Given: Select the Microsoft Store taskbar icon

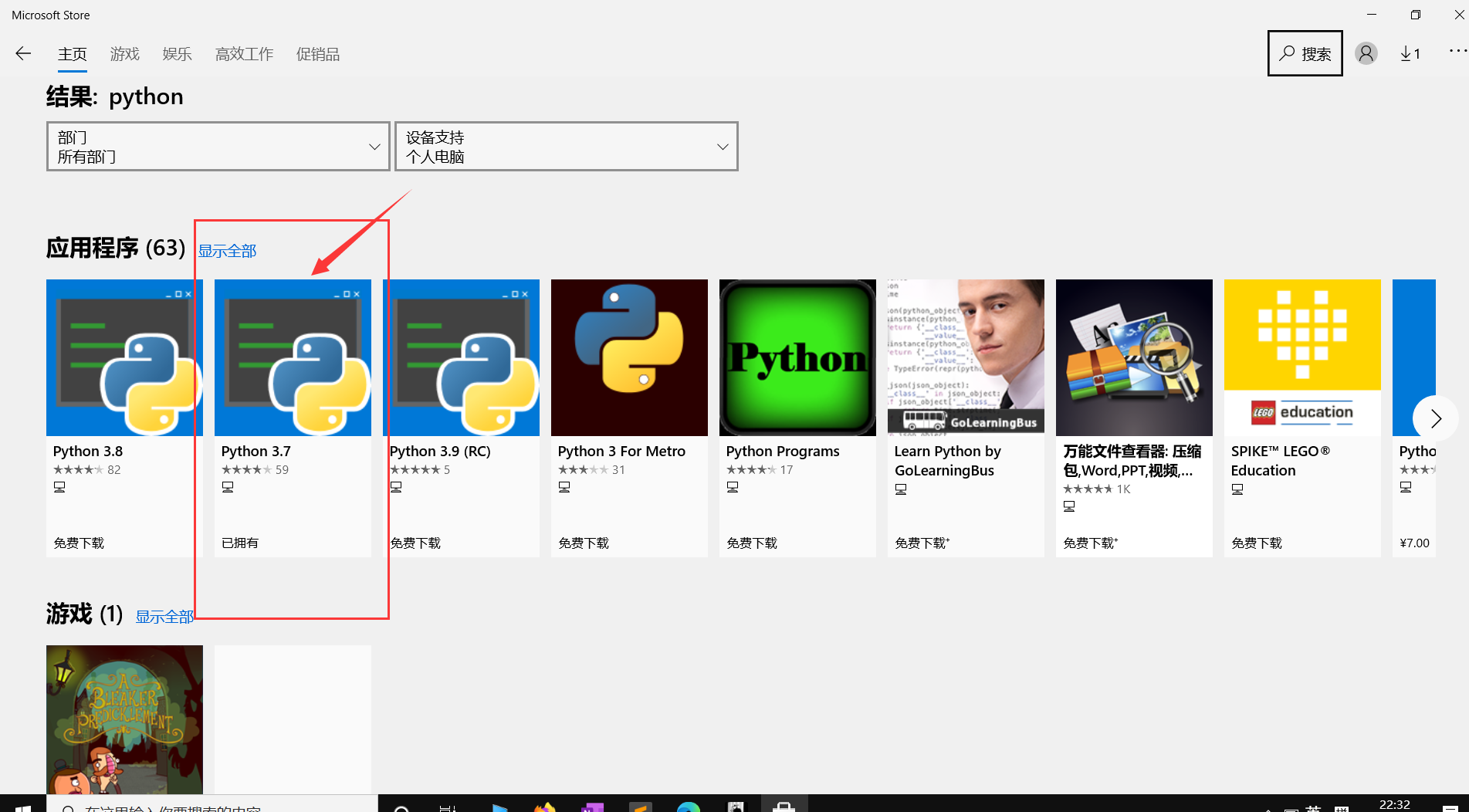Looking at the screenshot, I should click(x=784, y=807).
